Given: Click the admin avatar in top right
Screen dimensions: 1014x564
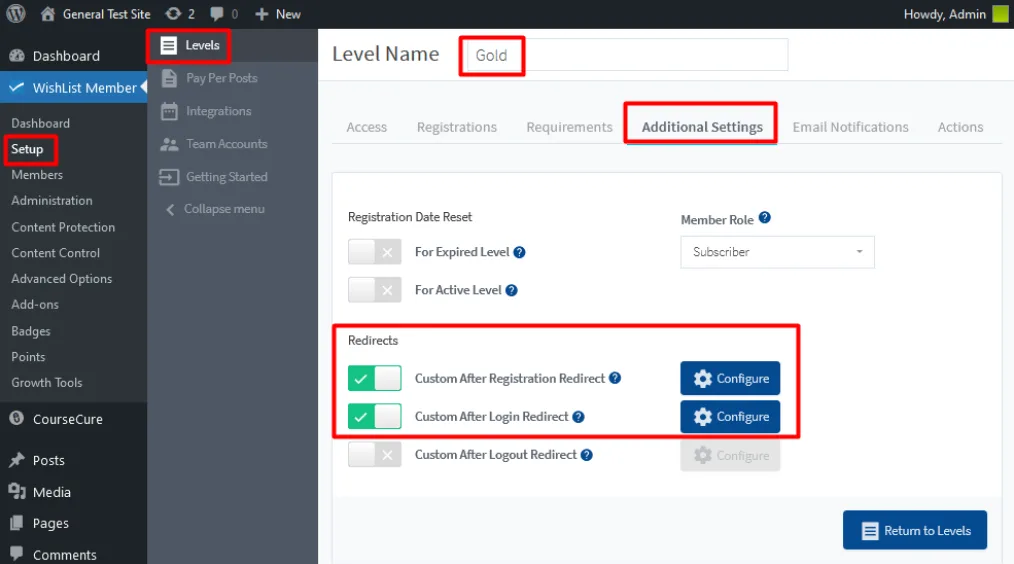Looking at the screenshot, I should tap(1000, 14).
